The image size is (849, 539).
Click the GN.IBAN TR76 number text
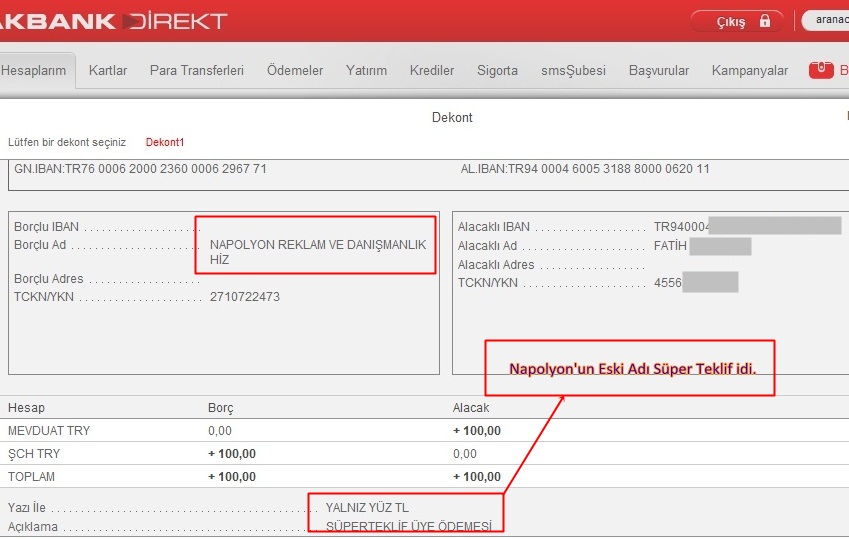(x=140, y=168)
